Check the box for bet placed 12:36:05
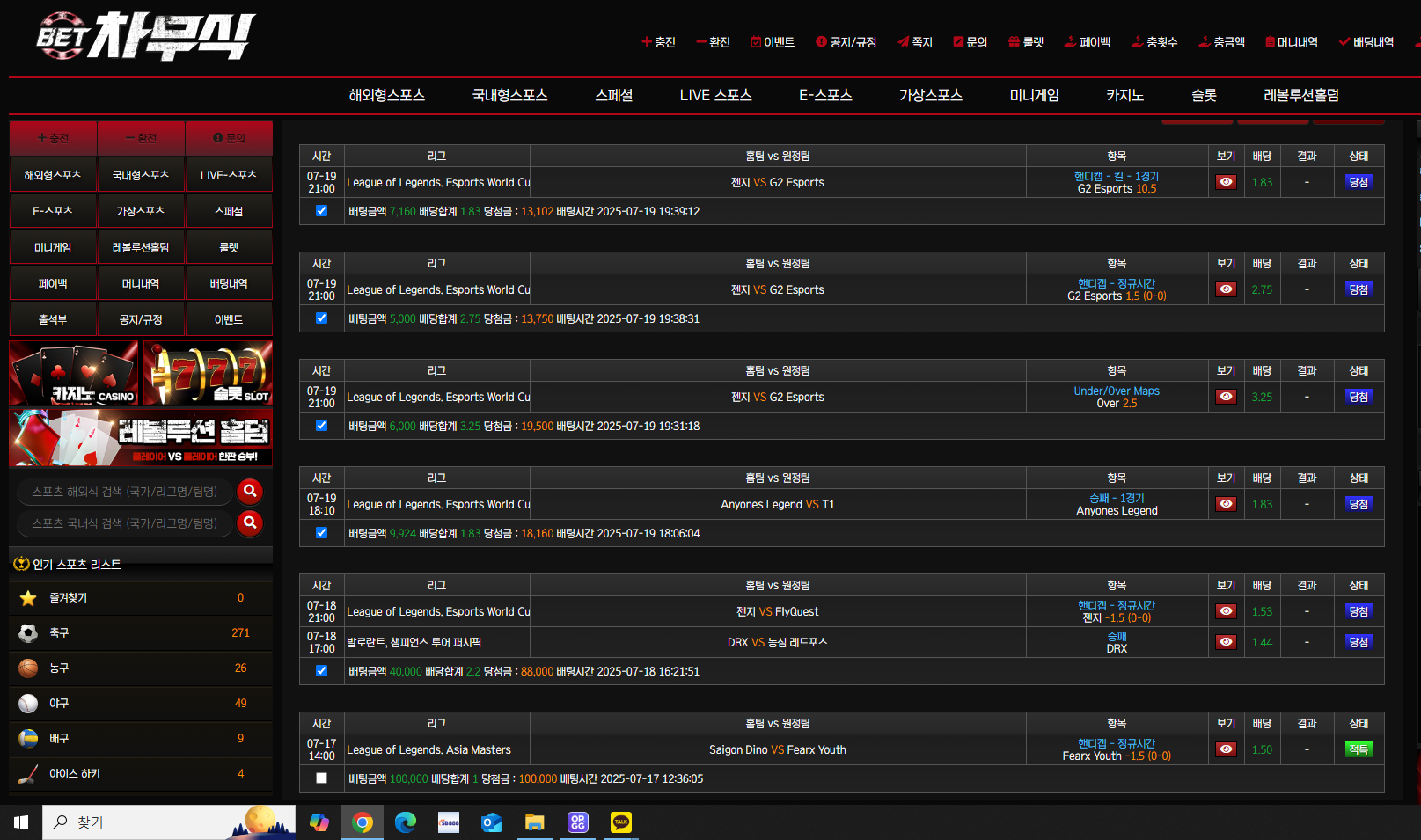 (321, 778)
